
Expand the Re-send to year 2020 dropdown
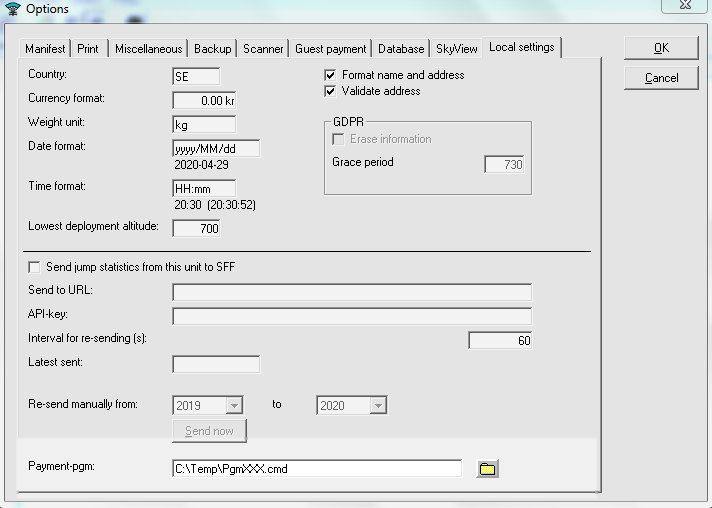click(x=377, y=405)
